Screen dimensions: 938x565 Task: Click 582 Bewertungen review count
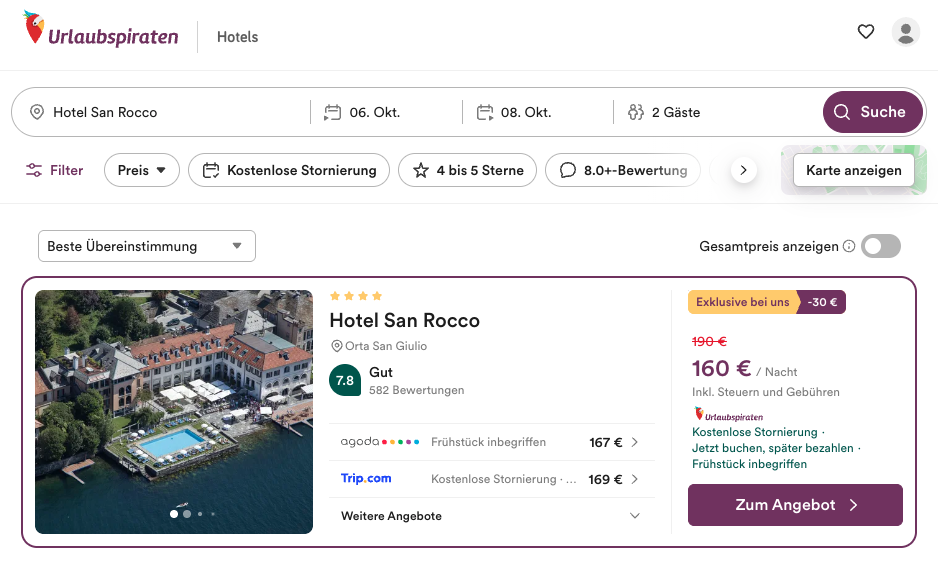click(x=416, y=390)
